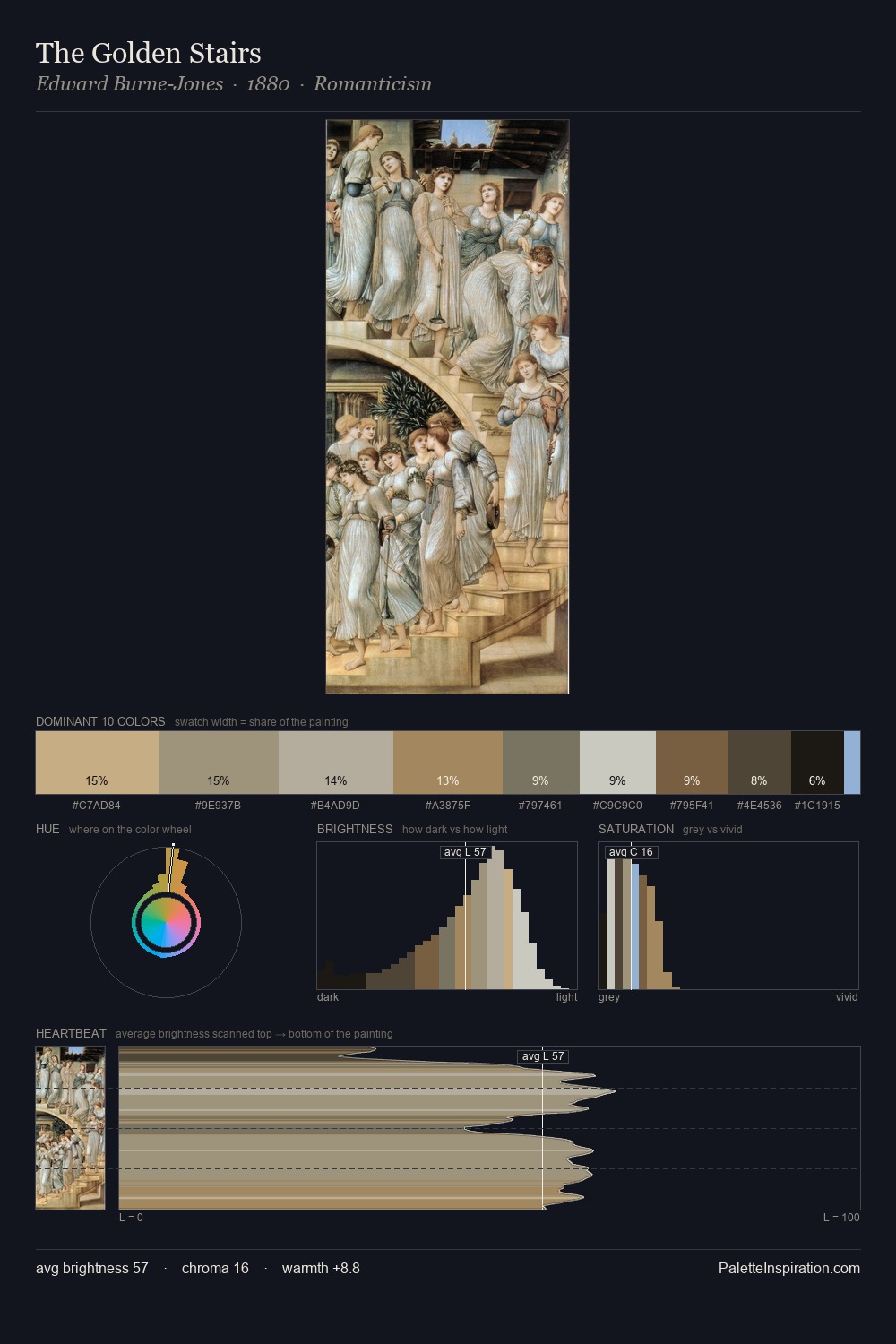This screenshot has width=896, height=1344.
Task: Pick the #B4AD9D light grey swatch
Action: pyautogui.click(x=336, y=762)
